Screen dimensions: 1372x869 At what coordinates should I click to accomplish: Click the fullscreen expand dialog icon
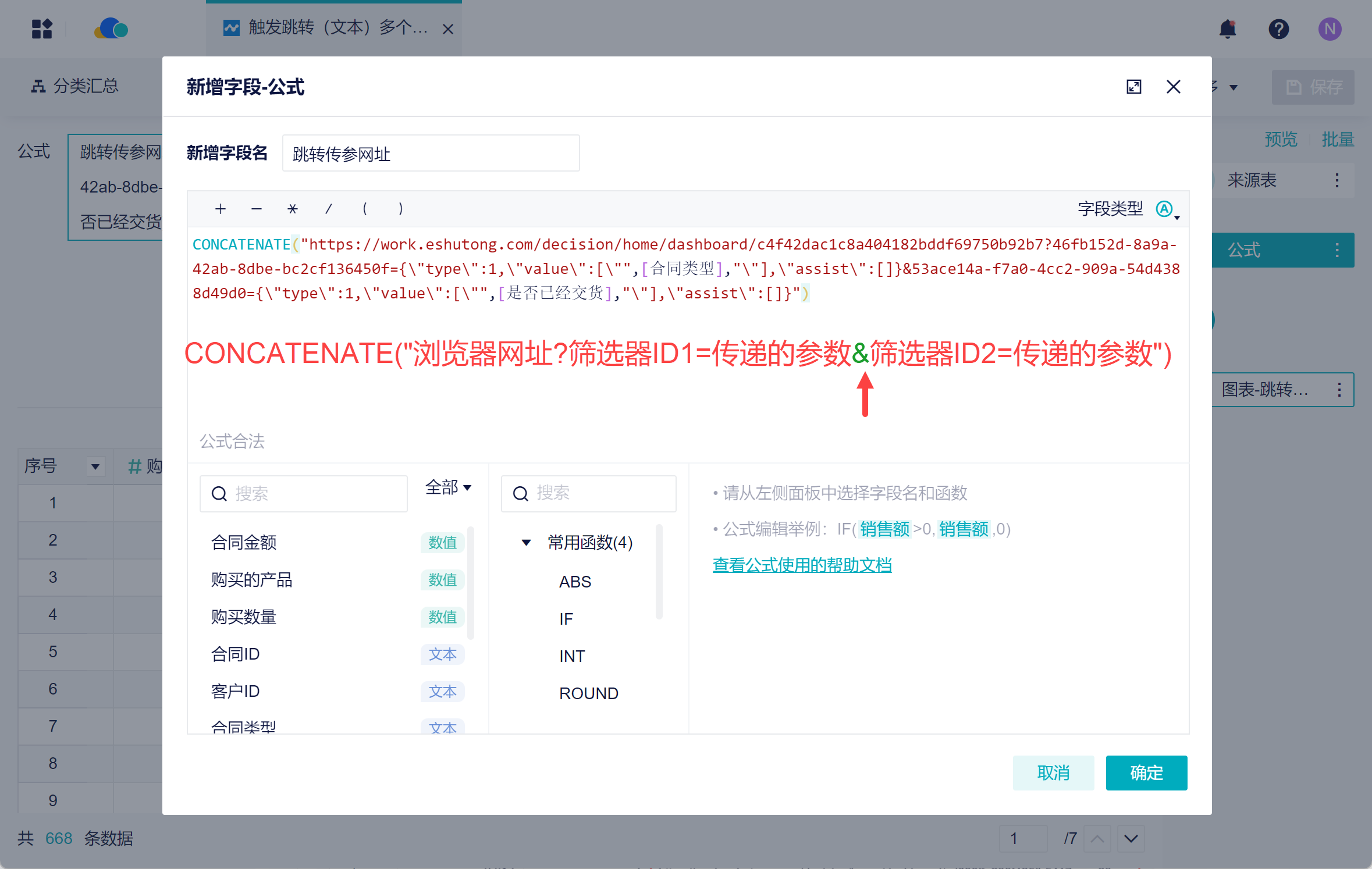(x=1133, y=87)
